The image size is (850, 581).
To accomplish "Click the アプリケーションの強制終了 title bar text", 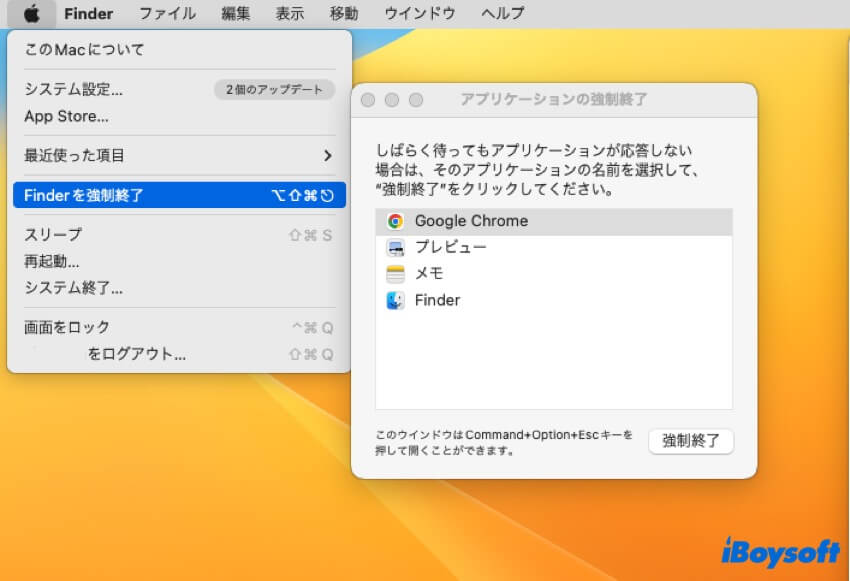I will 553,99.
